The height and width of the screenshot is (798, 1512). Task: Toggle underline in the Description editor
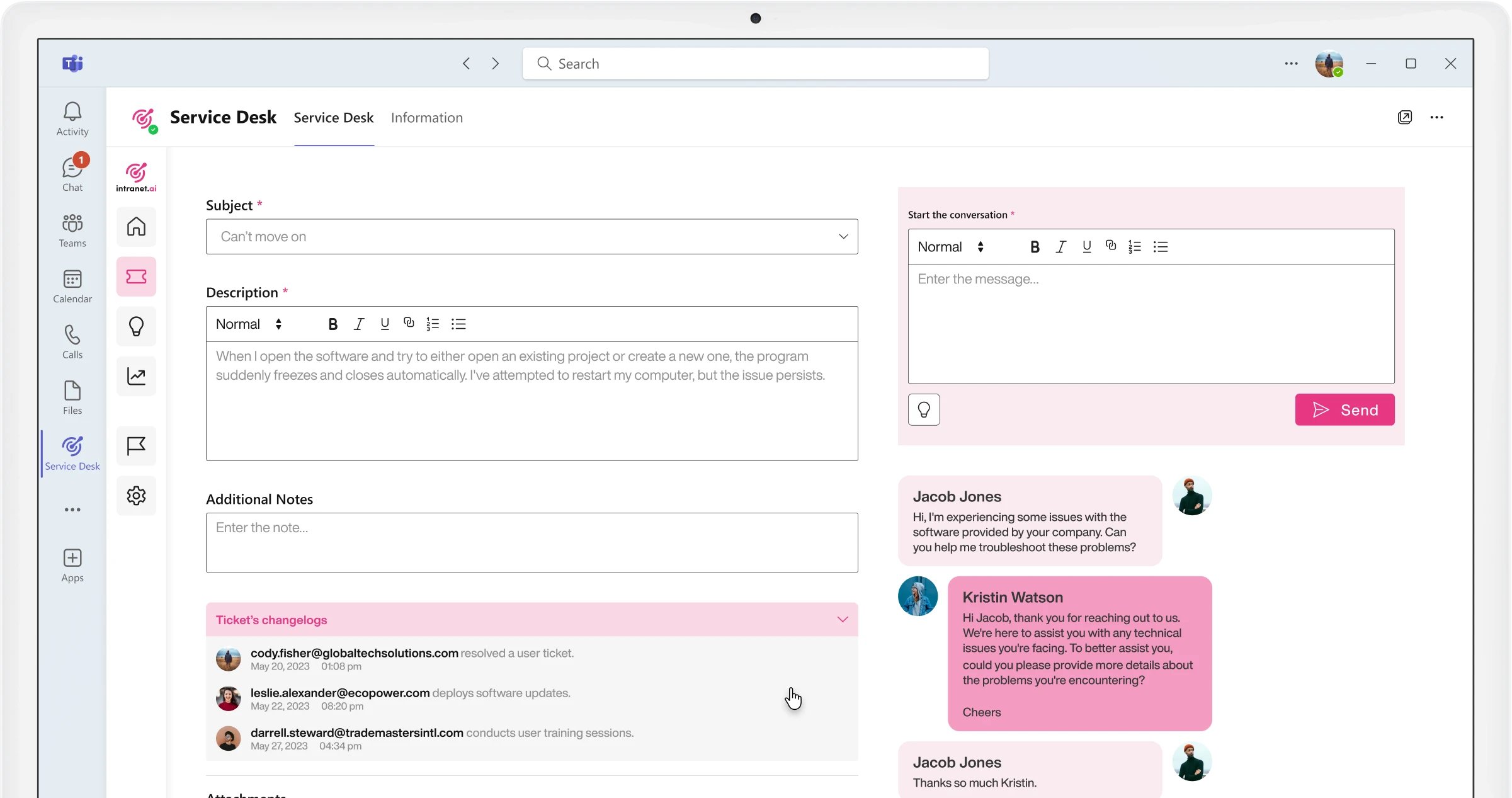385,324
